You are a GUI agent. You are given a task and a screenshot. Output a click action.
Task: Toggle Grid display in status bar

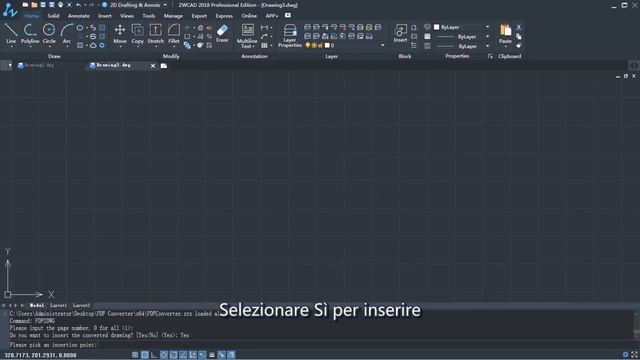(144, 355)
